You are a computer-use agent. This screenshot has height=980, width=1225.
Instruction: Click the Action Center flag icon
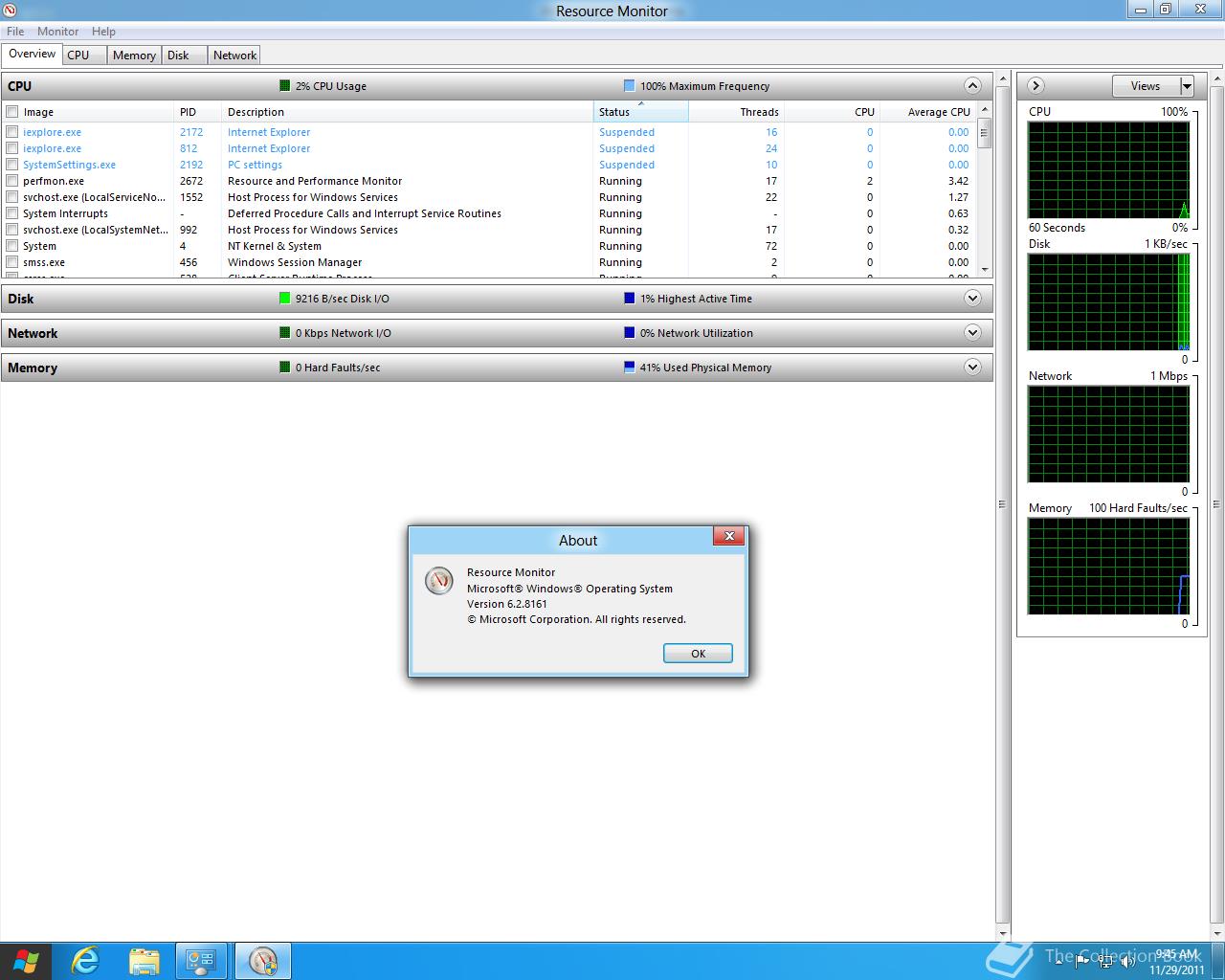[x=1082, y=962]
